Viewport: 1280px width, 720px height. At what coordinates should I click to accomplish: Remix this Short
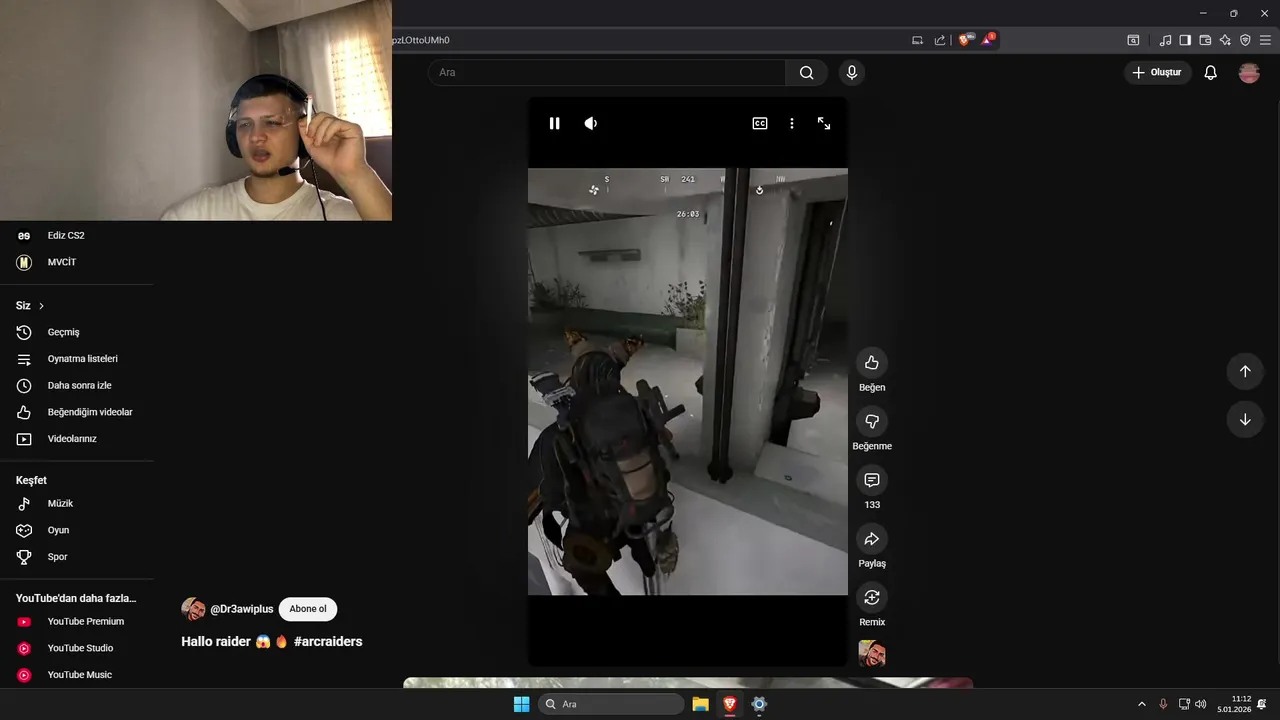[x=872, y=597]
